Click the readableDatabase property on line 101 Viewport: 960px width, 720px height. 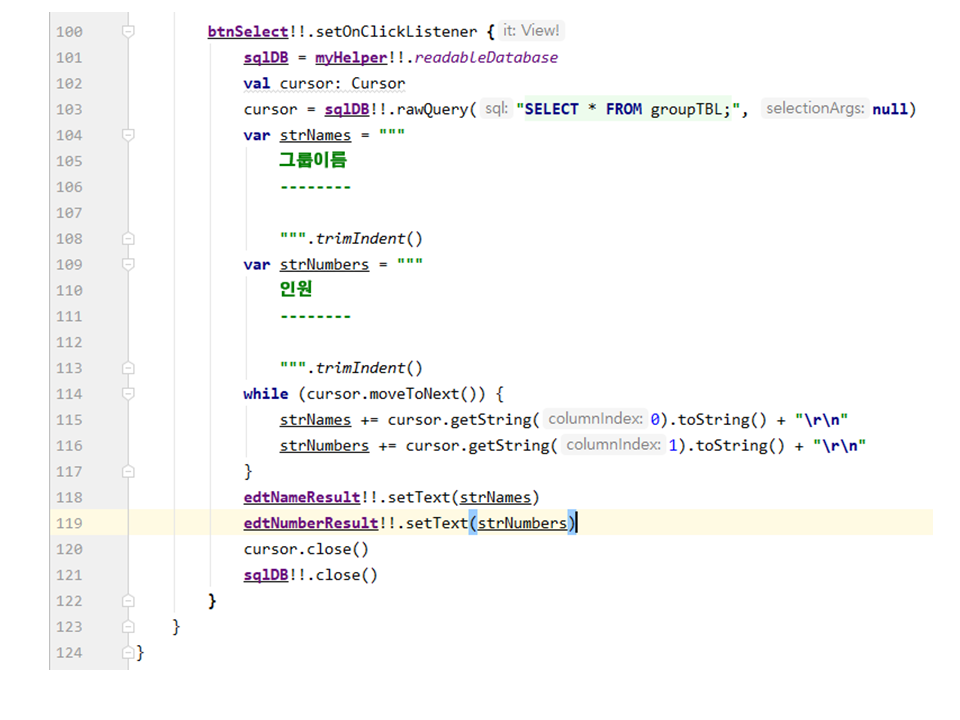(x=486, y=58)
